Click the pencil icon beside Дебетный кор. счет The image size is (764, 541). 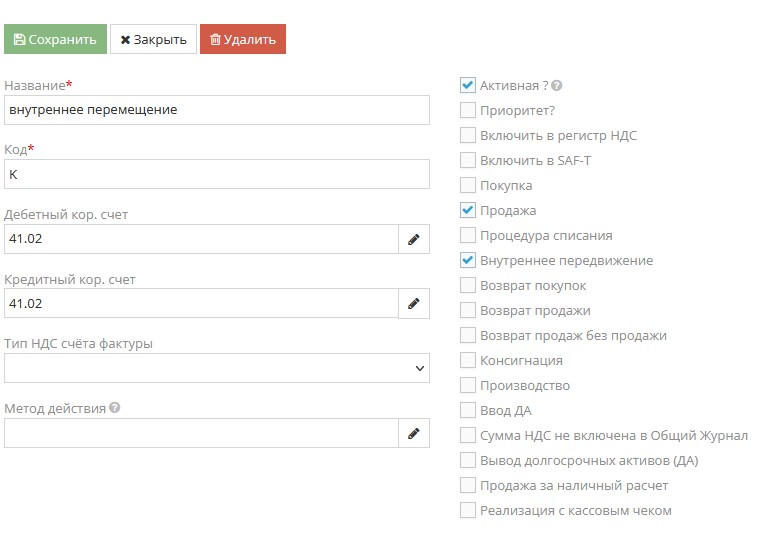pos(413,239)
